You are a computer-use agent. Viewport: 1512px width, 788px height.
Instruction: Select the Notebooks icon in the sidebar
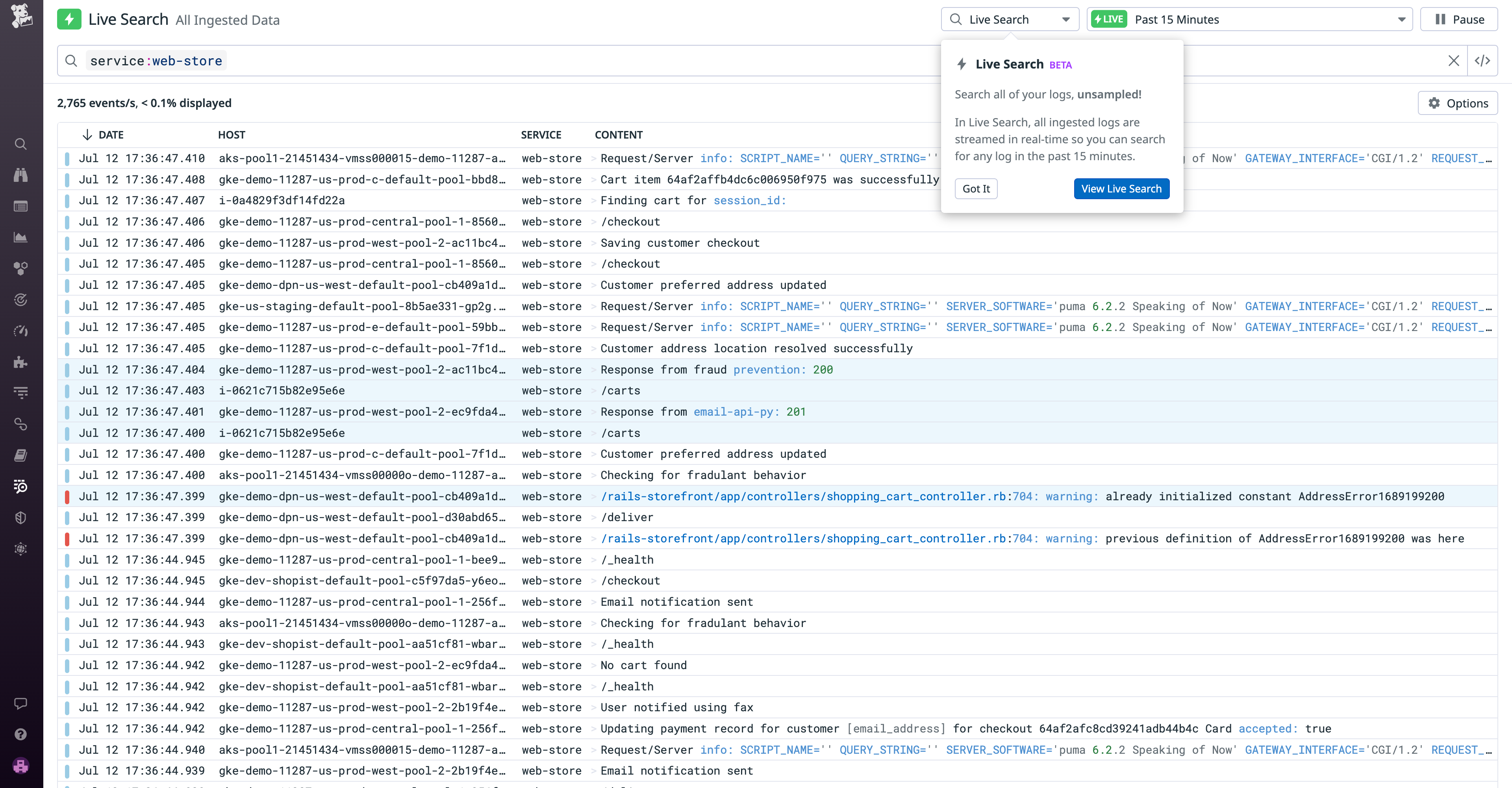coord(21,455)
